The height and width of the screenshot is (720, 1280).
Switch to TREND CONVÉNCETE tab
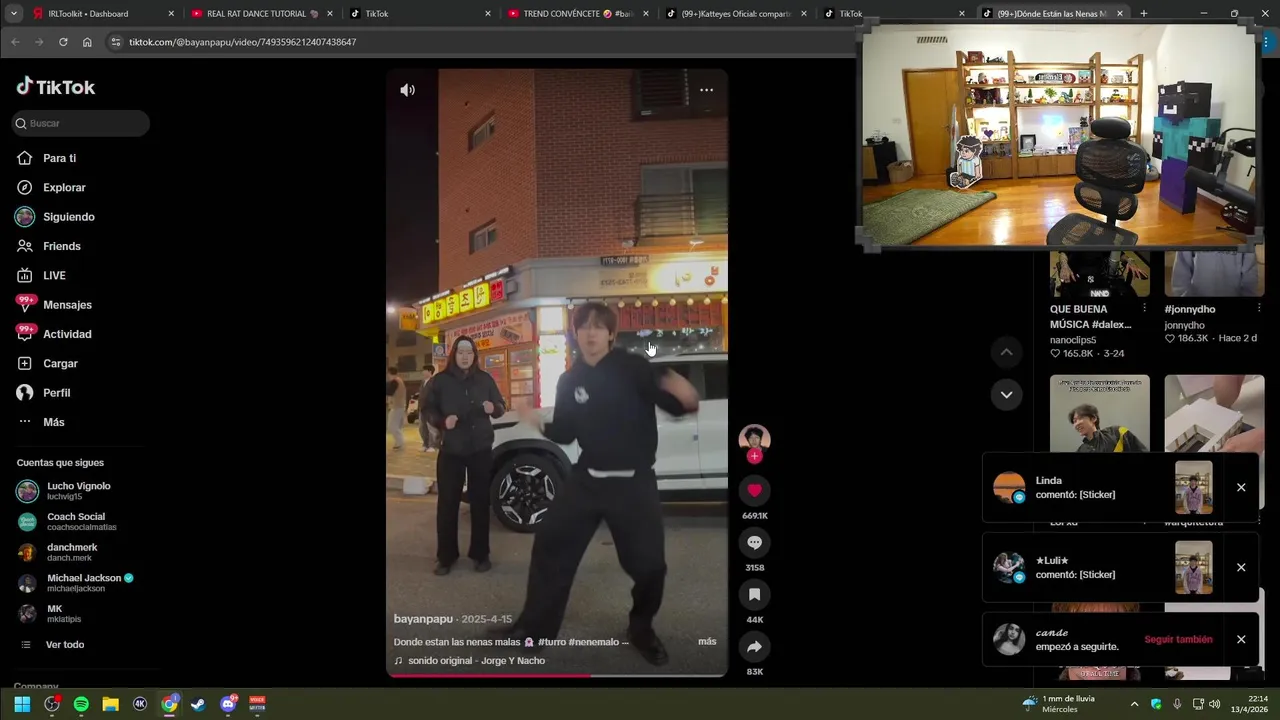click(x=578, y=14)
